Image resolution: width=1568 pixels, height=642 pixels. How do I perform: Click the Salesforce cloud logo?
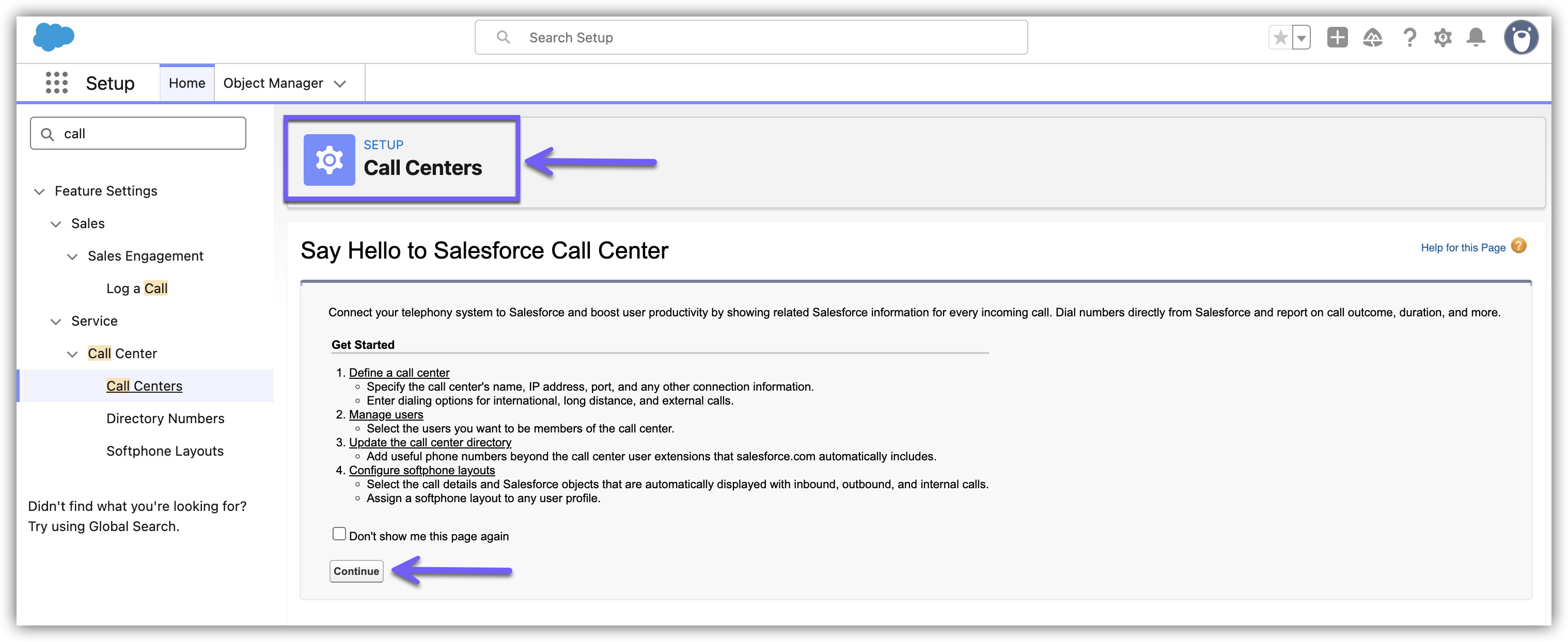pyautogui.click(x=54, y=37)
